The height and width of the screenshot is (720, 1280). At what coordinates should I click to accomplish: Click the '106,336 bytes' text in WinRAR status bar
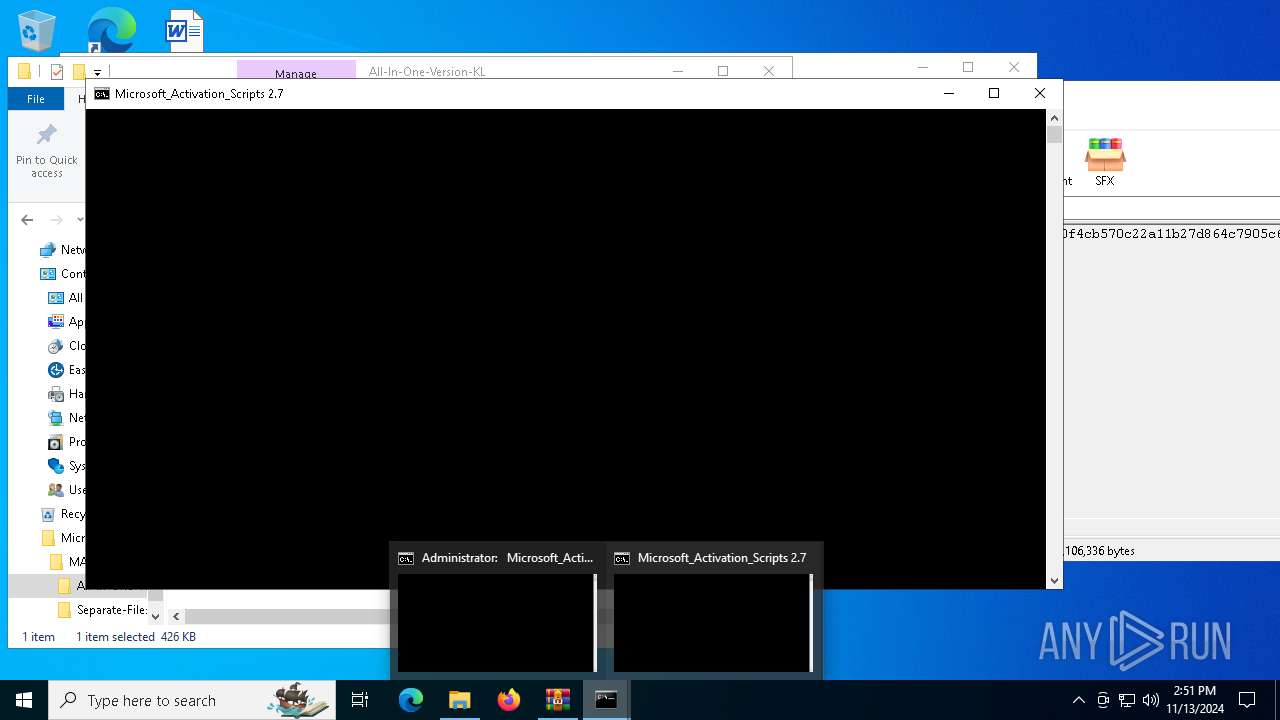[1100, 551]
